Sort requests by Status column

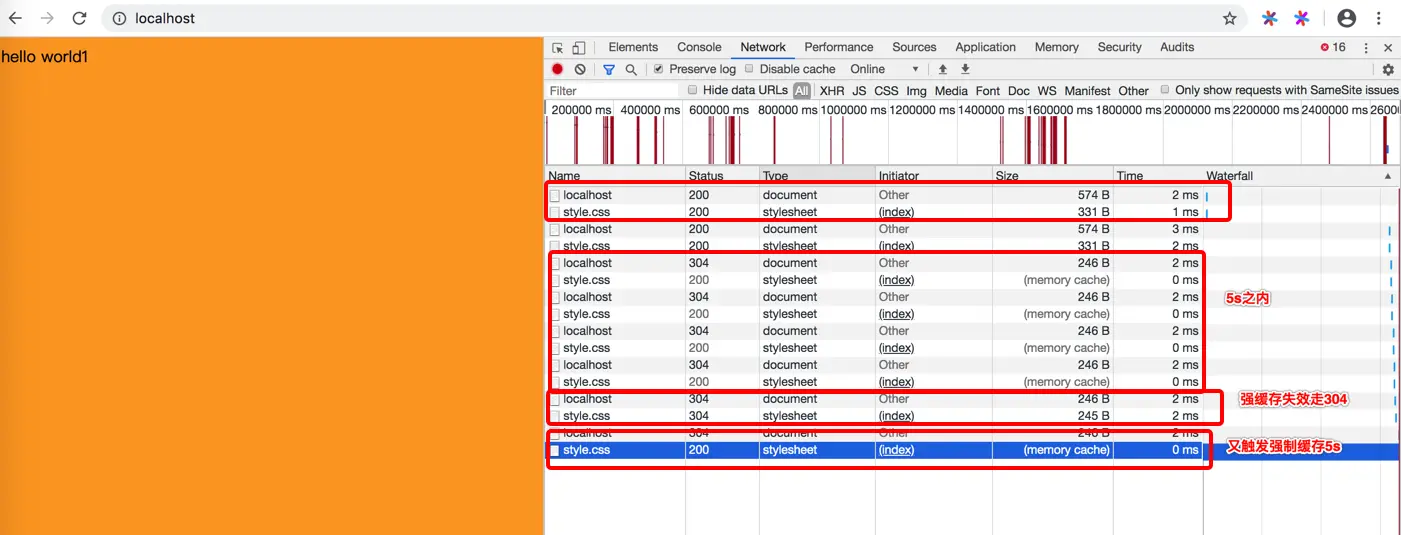tap(722, 176)
